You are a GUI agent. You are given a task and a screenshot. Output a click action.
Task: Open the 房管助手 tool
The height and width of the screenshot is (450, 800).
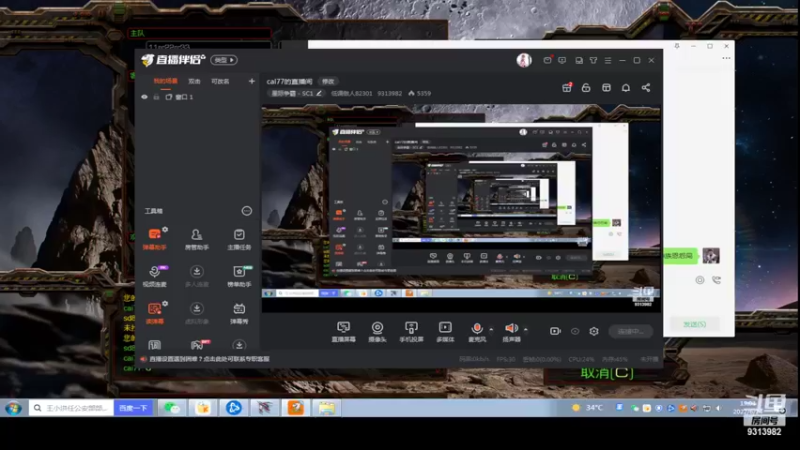(x=196, y=239)
